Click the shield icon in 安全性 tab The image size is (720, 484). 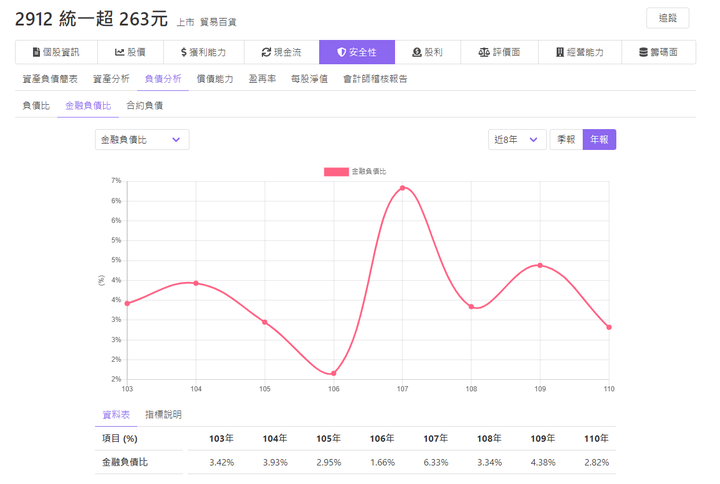[x=341, y=52]
